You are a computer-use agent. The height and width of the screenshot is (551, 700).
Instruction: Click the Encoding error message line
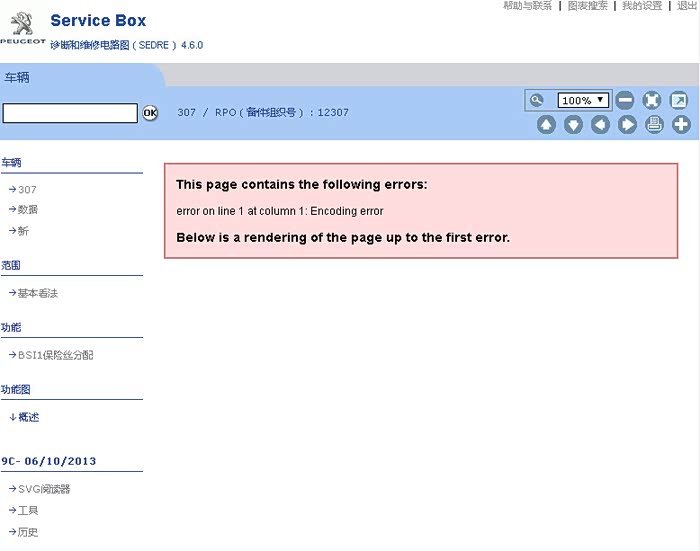pos(280,211)
